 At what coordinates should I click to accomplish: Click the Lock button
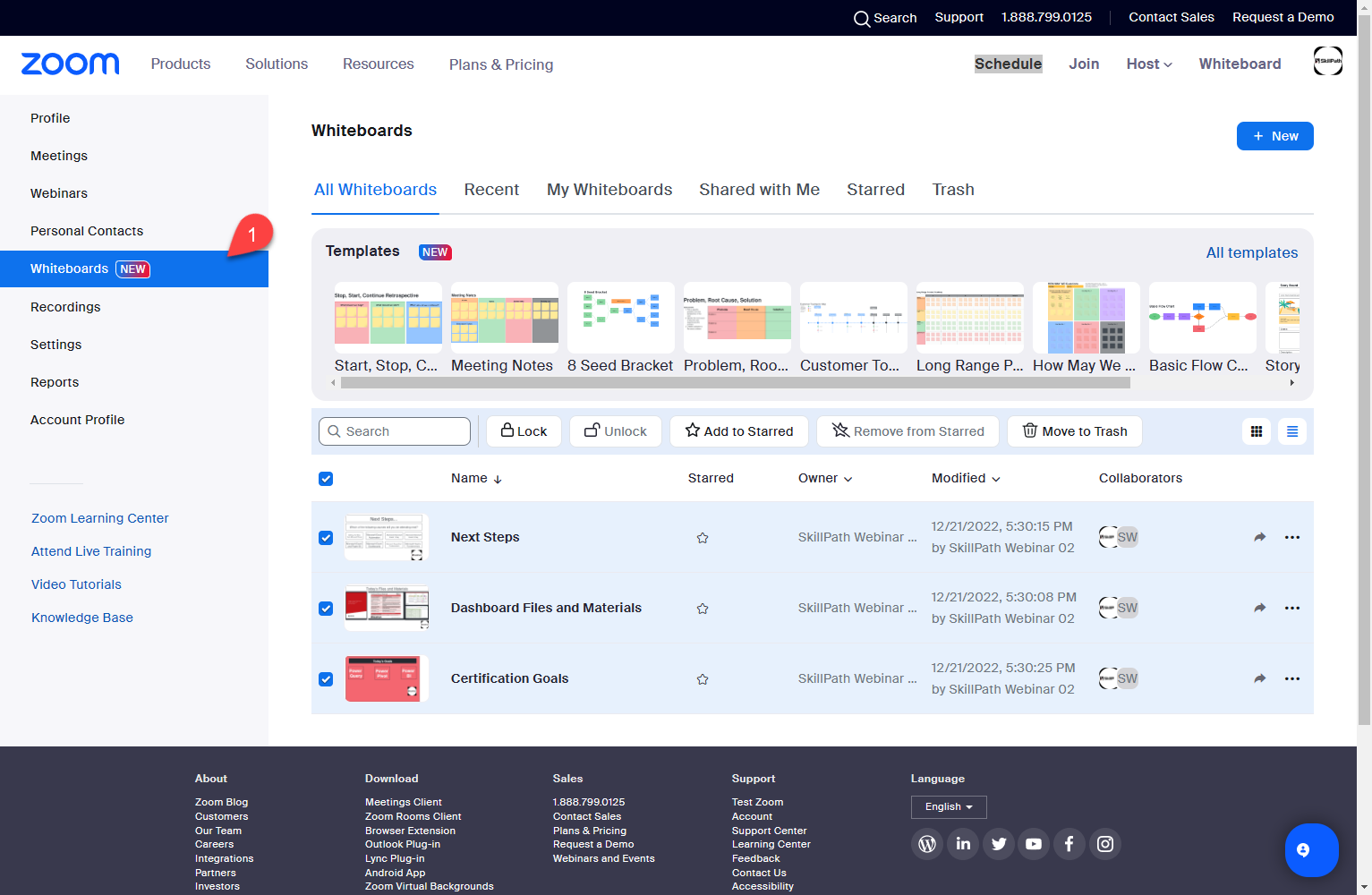524,431
